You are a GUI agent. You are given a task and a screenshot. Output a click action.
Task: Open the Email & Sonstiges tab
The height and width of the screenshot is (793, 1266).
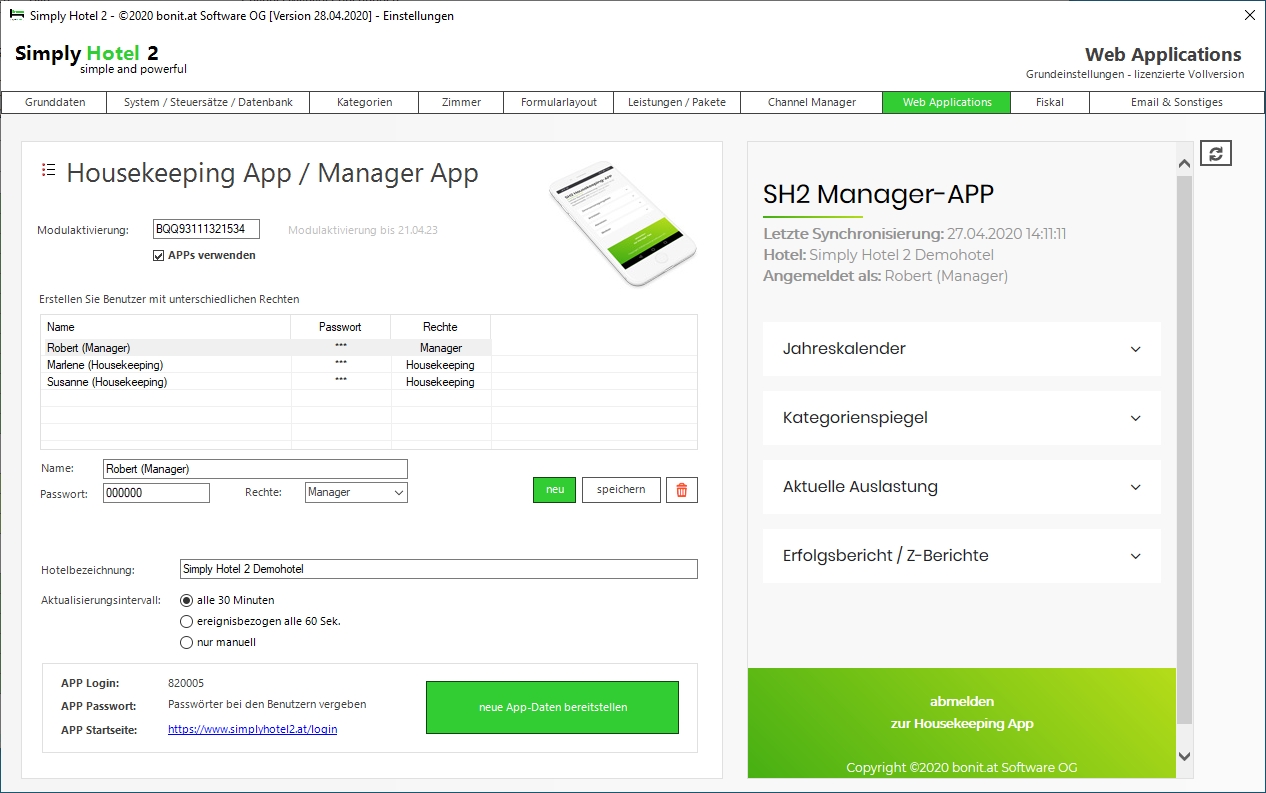tap(1176, 102)
